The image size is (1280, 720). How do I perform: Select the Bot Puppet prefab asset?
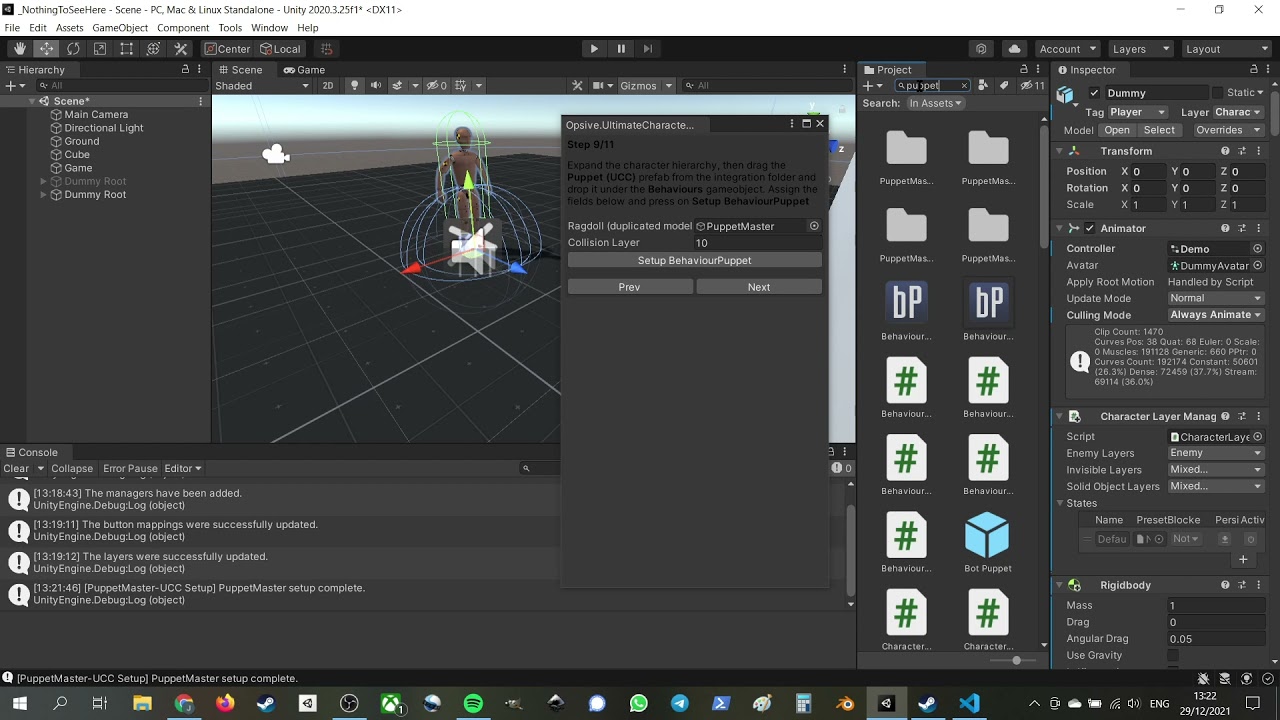click(x=987, y=544)
